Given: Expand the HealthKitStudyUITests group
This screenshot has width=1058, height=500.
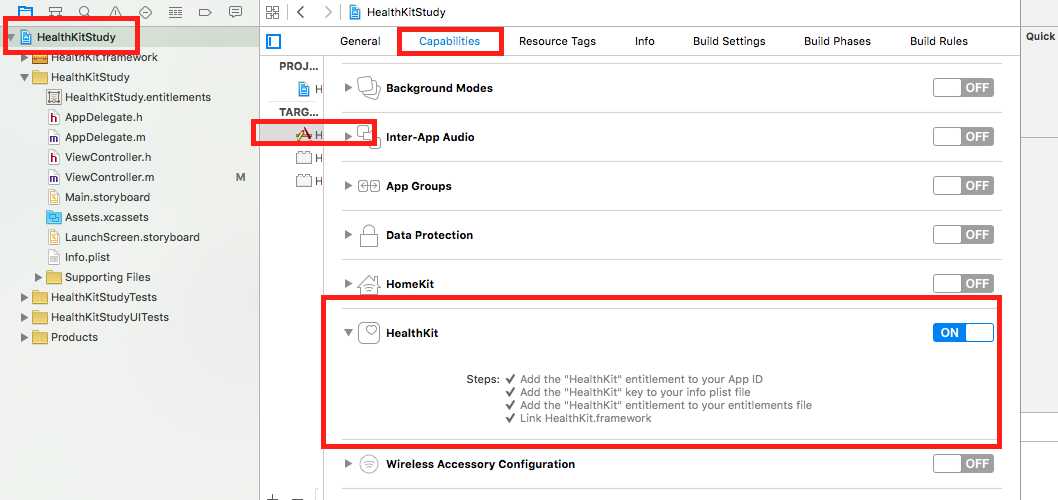Looking at the screenshot, I should click(25, 317).
